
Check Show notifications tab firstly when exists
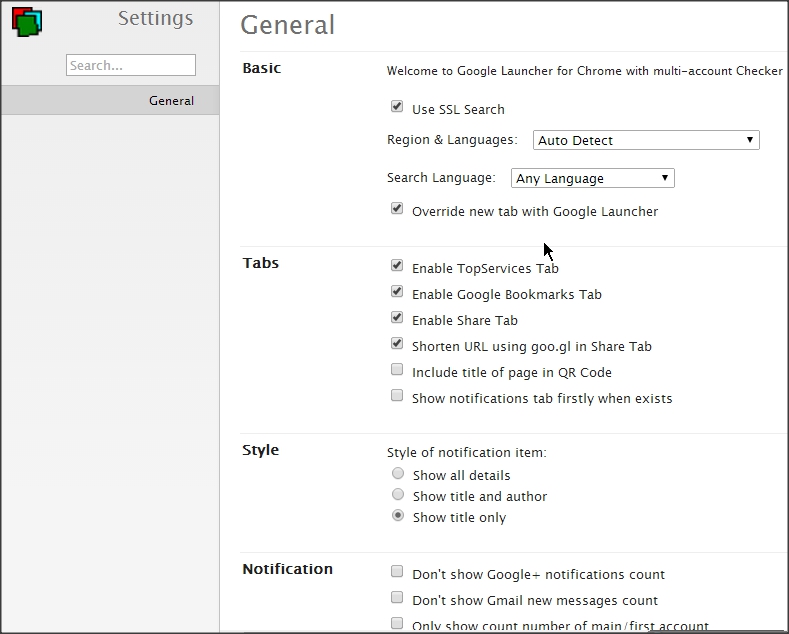[397, 397]
